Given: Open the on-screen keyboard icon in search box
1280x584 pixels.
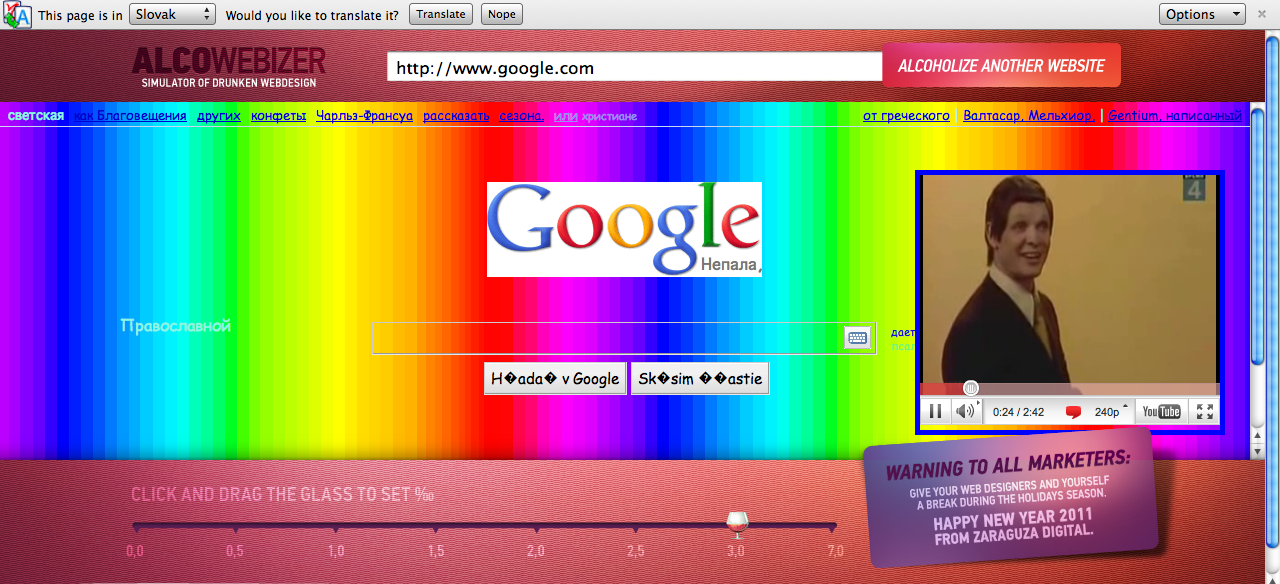Looking at the screenshot, I should 857,338.
